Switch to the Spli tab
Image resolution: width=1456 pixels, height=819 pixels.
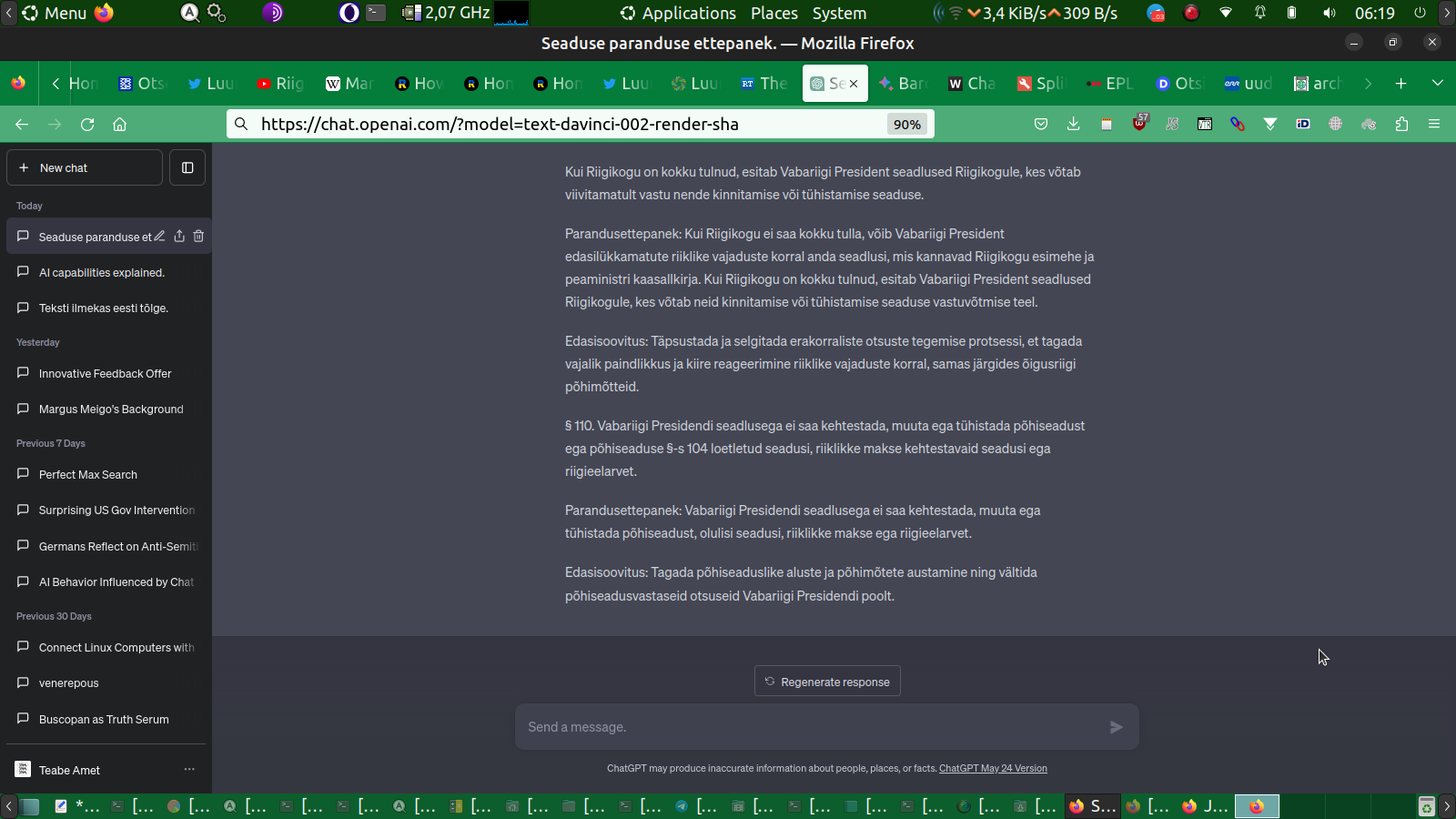pos(1041,83)
